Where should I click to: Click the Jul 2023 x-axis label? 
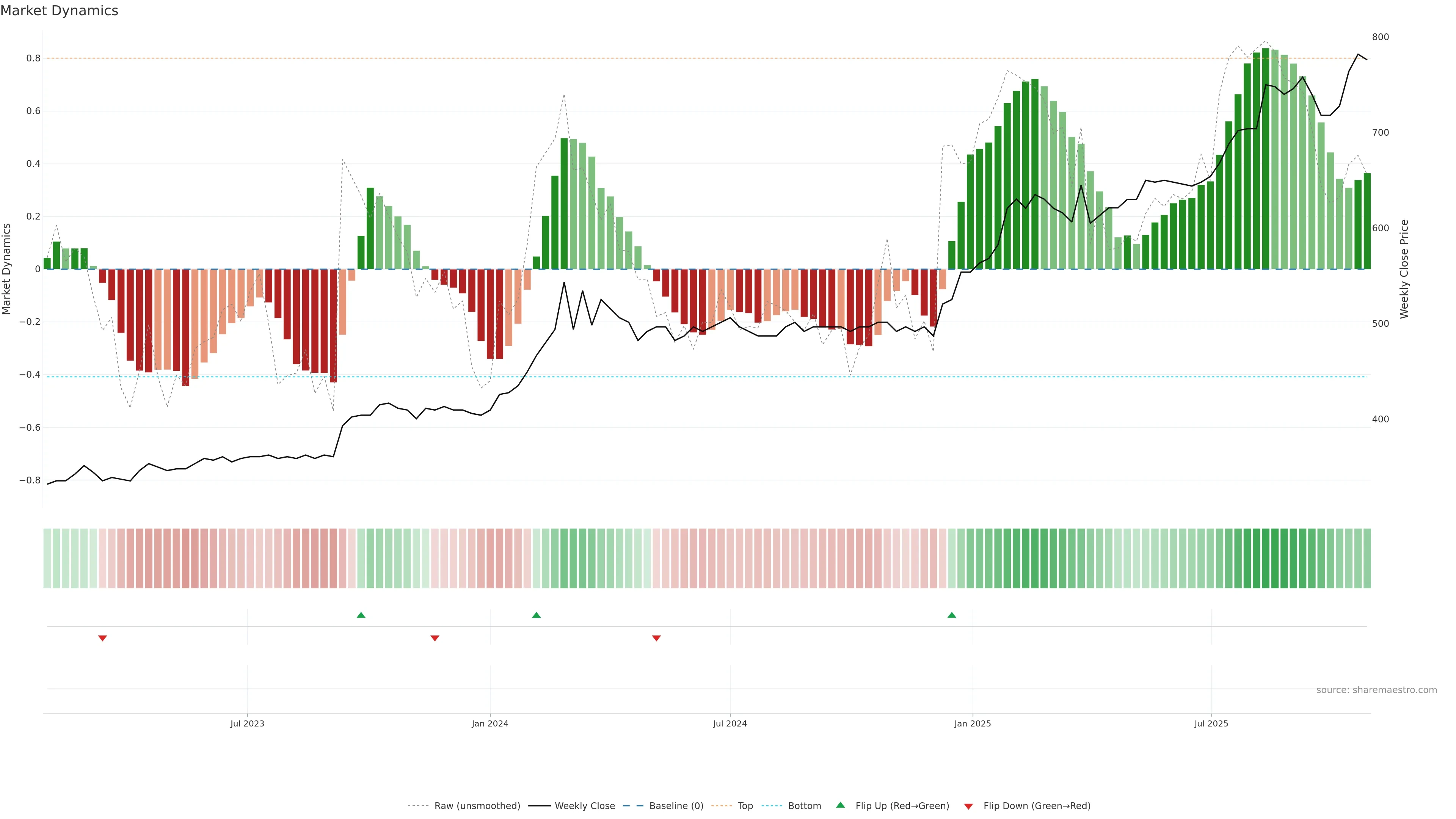247,723
